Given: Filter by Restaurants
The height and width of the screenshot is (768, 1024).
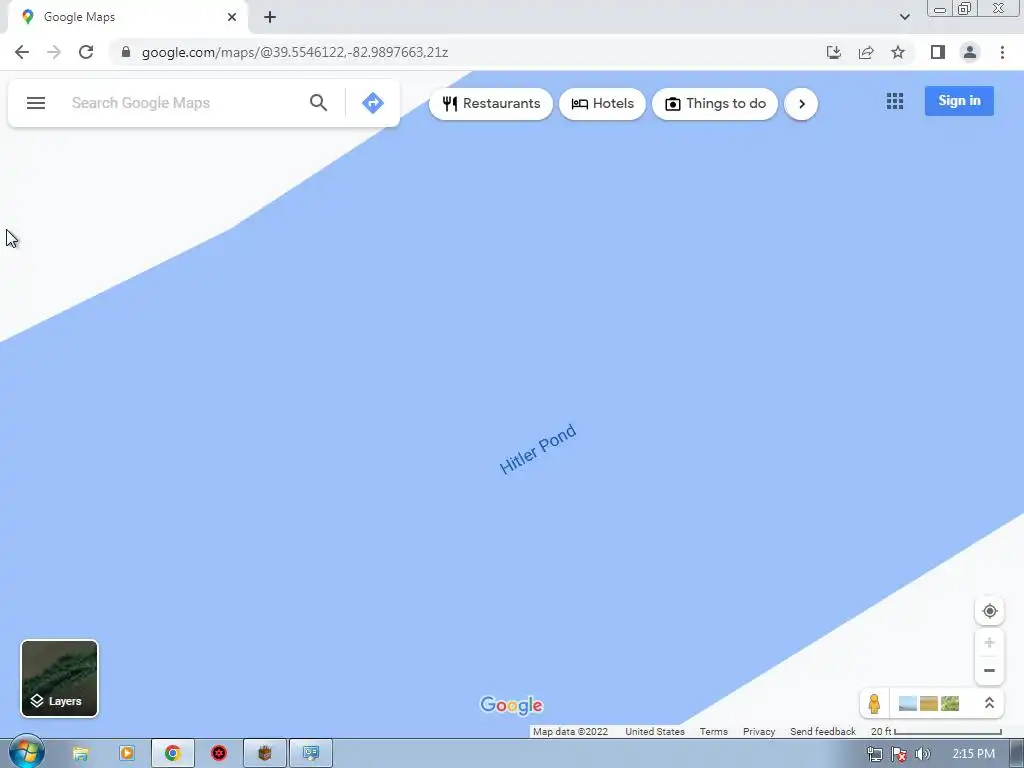Looking at the screenshot, I should pos(491,104).
